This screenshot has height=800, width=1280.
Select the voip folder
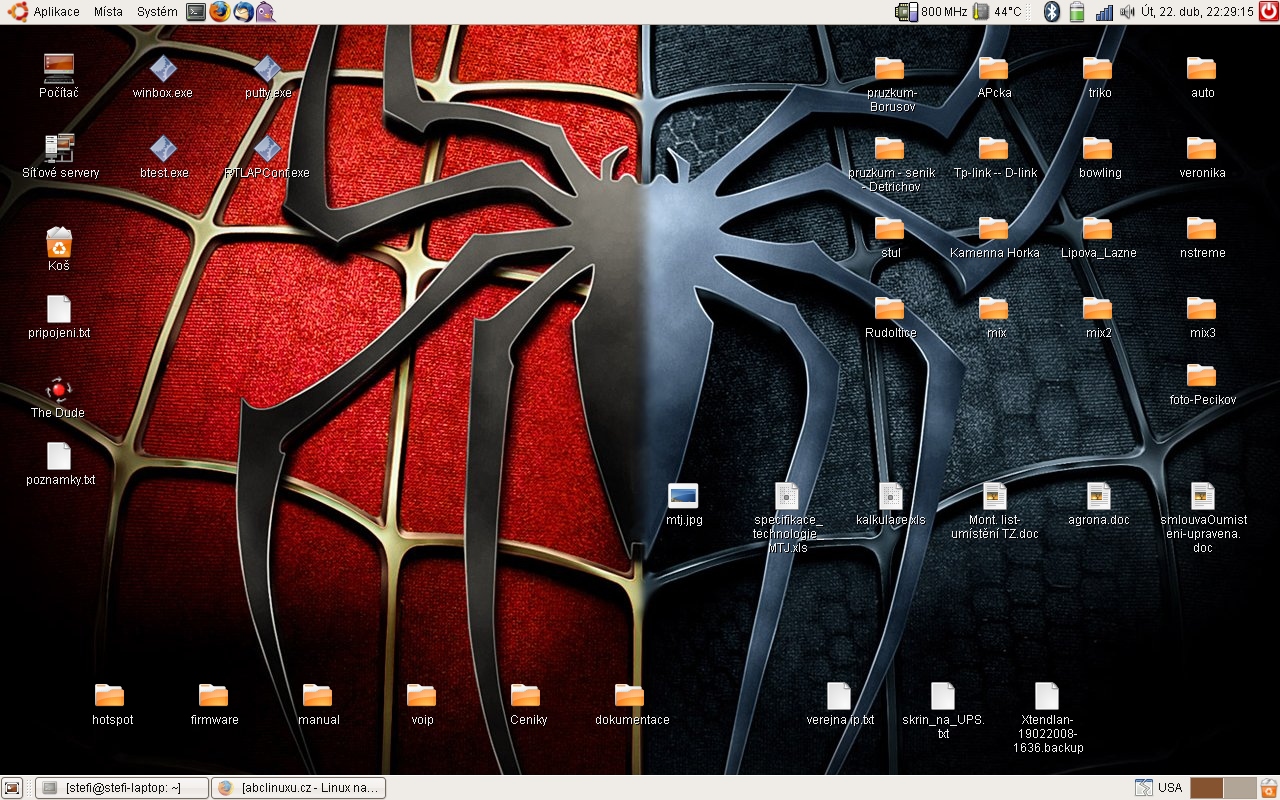[422, 704]
